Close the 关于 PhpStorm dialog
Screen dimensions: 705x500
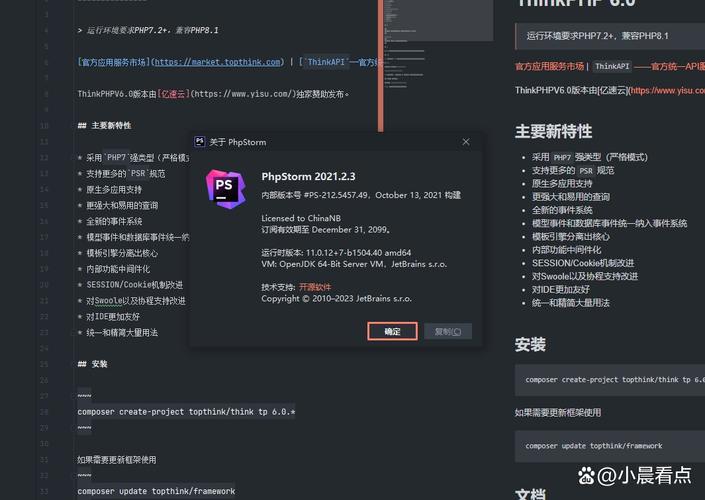466,142
